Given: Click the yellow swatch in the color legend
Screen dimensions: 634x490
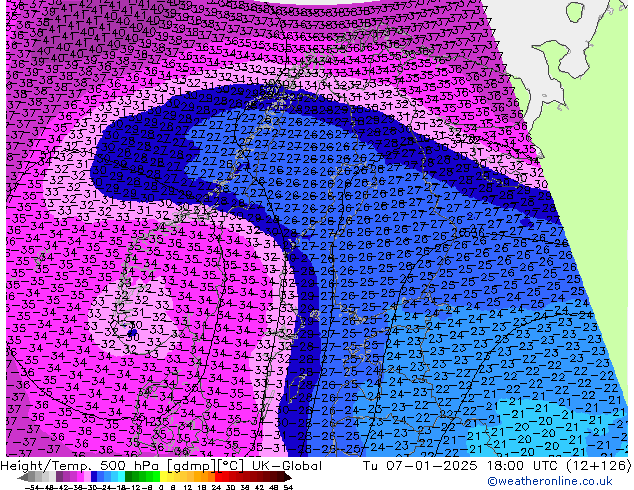Looking at the screenshot, I should click(163, 477).
